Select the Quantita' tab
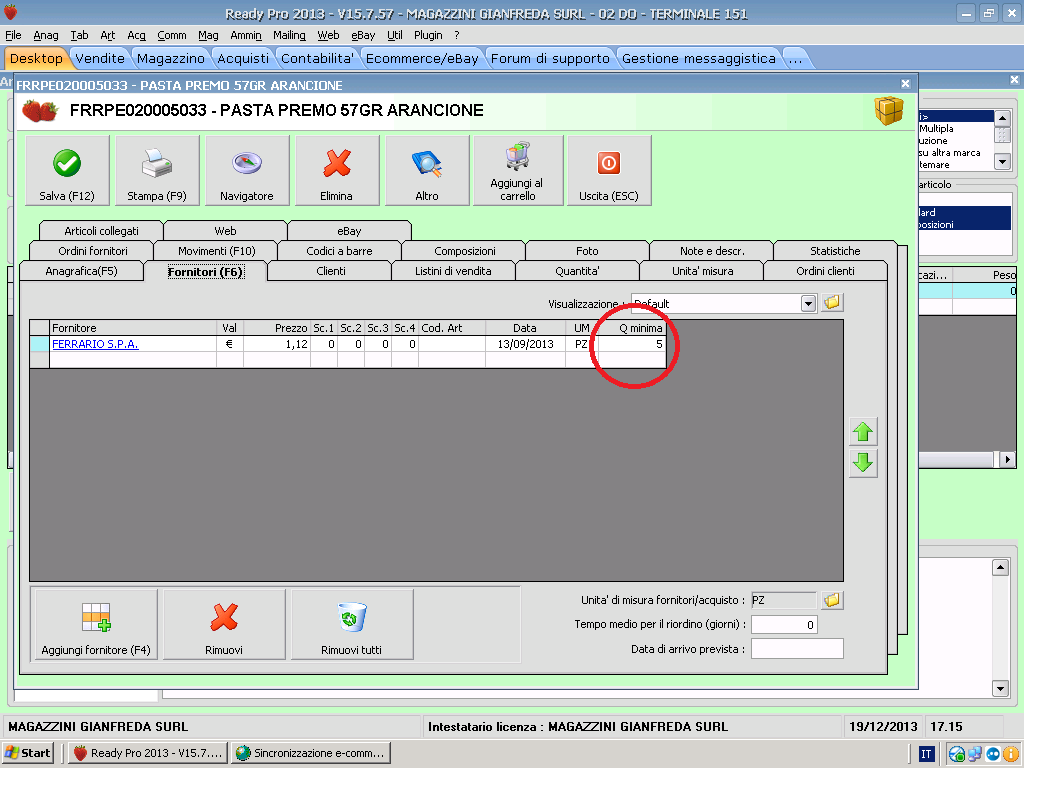 (x=577, y=271)
